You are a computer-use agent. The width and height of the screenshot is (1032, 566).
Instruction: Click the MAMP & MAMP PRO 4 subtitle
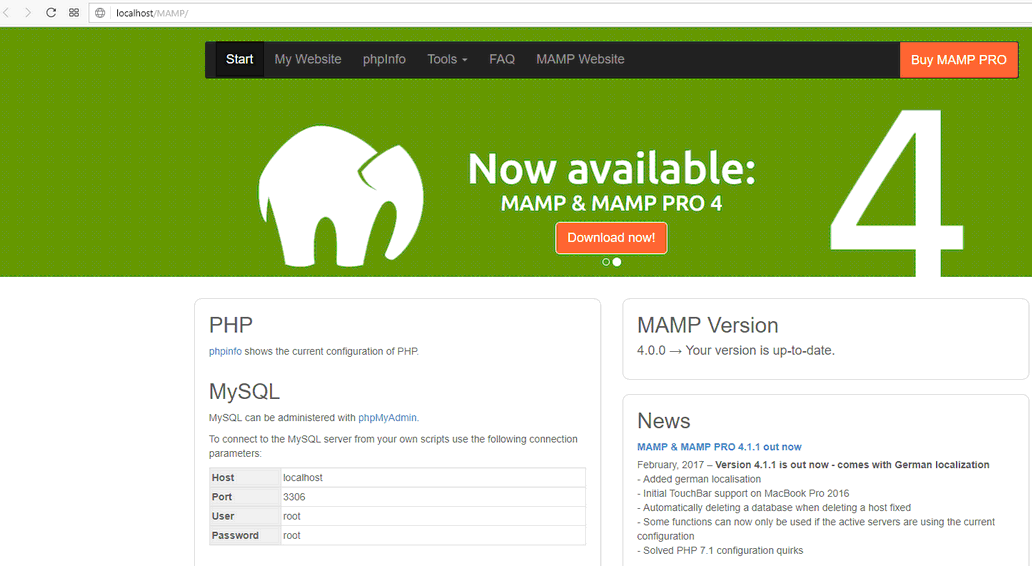point(611,203)
